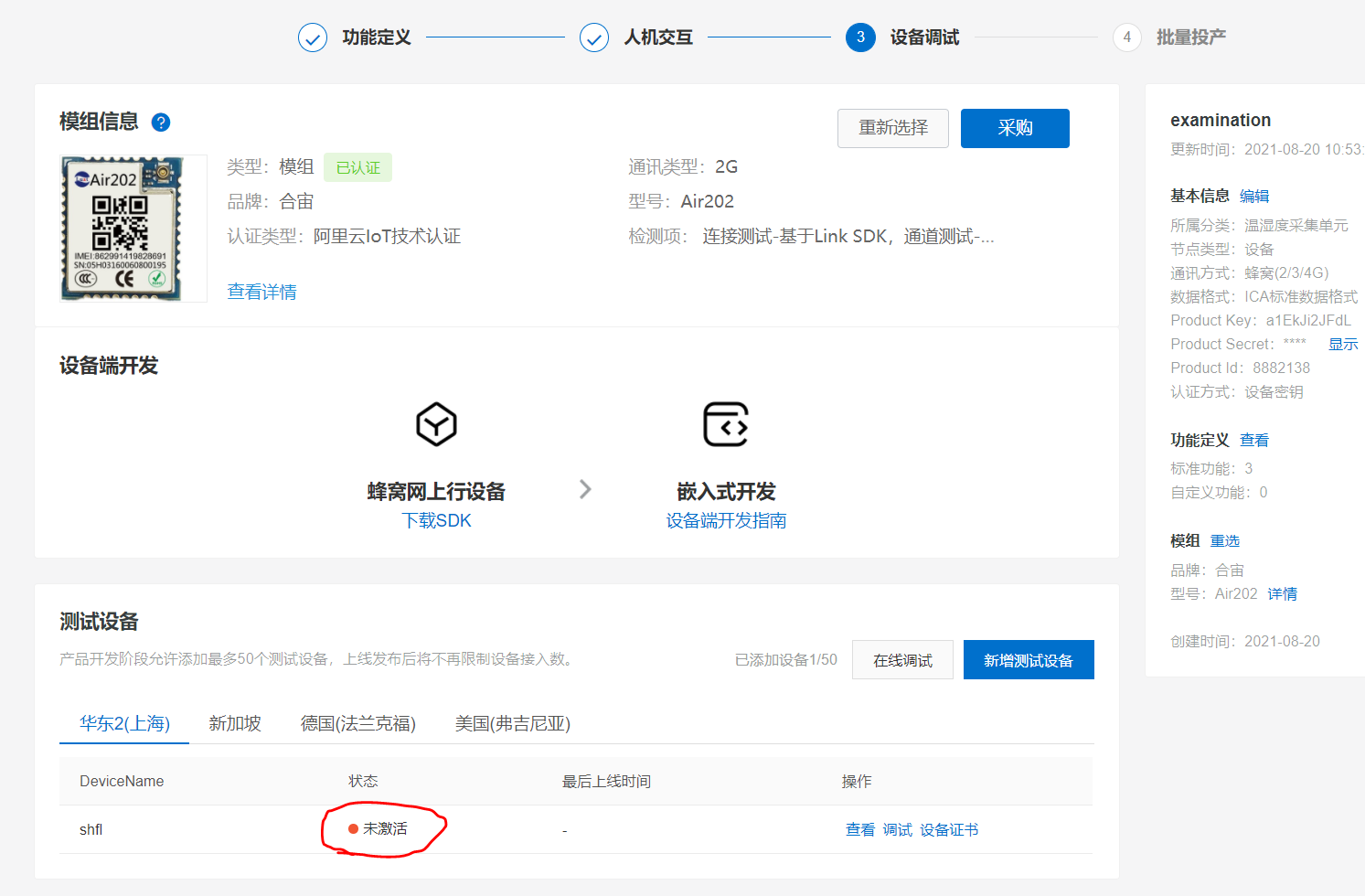The image size is (1365, 896).
Task: Click the 新增测试设备 button
Action: (x=1028, y=659)
